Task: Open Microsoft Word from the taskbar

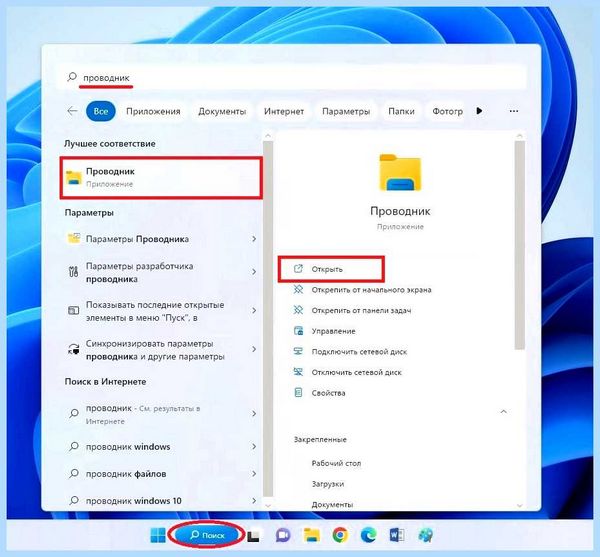Action: (x=397, y=535)
